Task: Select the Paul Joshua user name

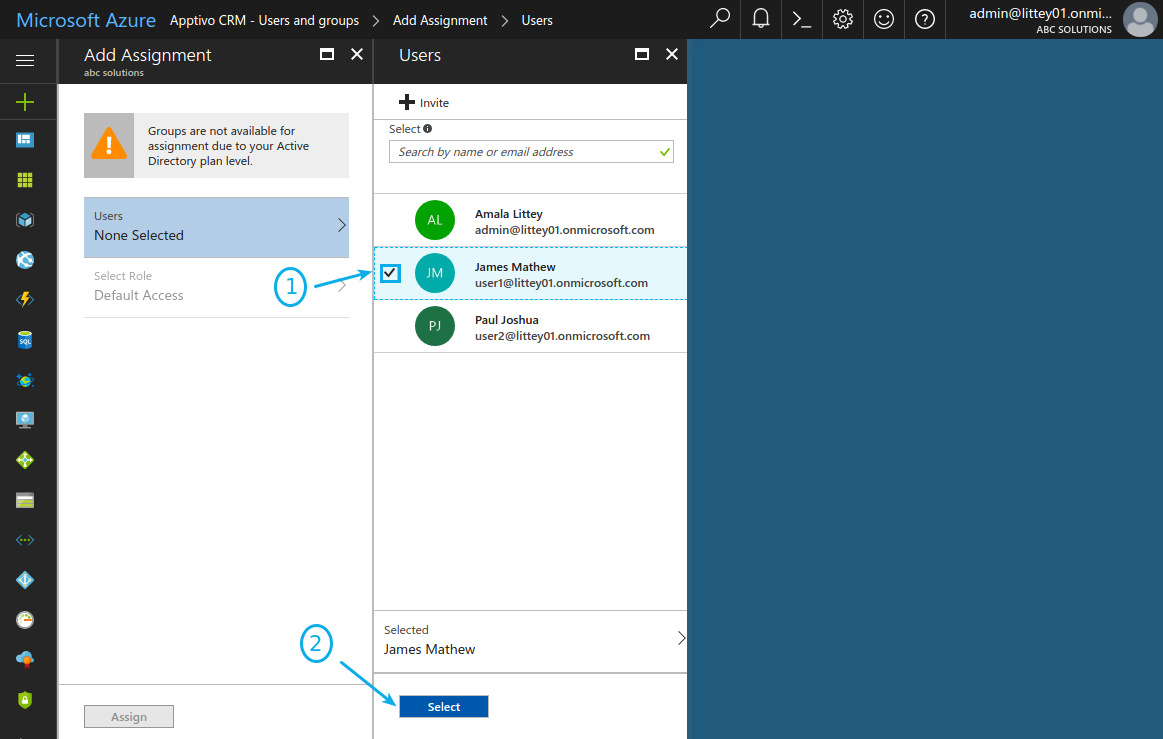Action: pos(507,320)
